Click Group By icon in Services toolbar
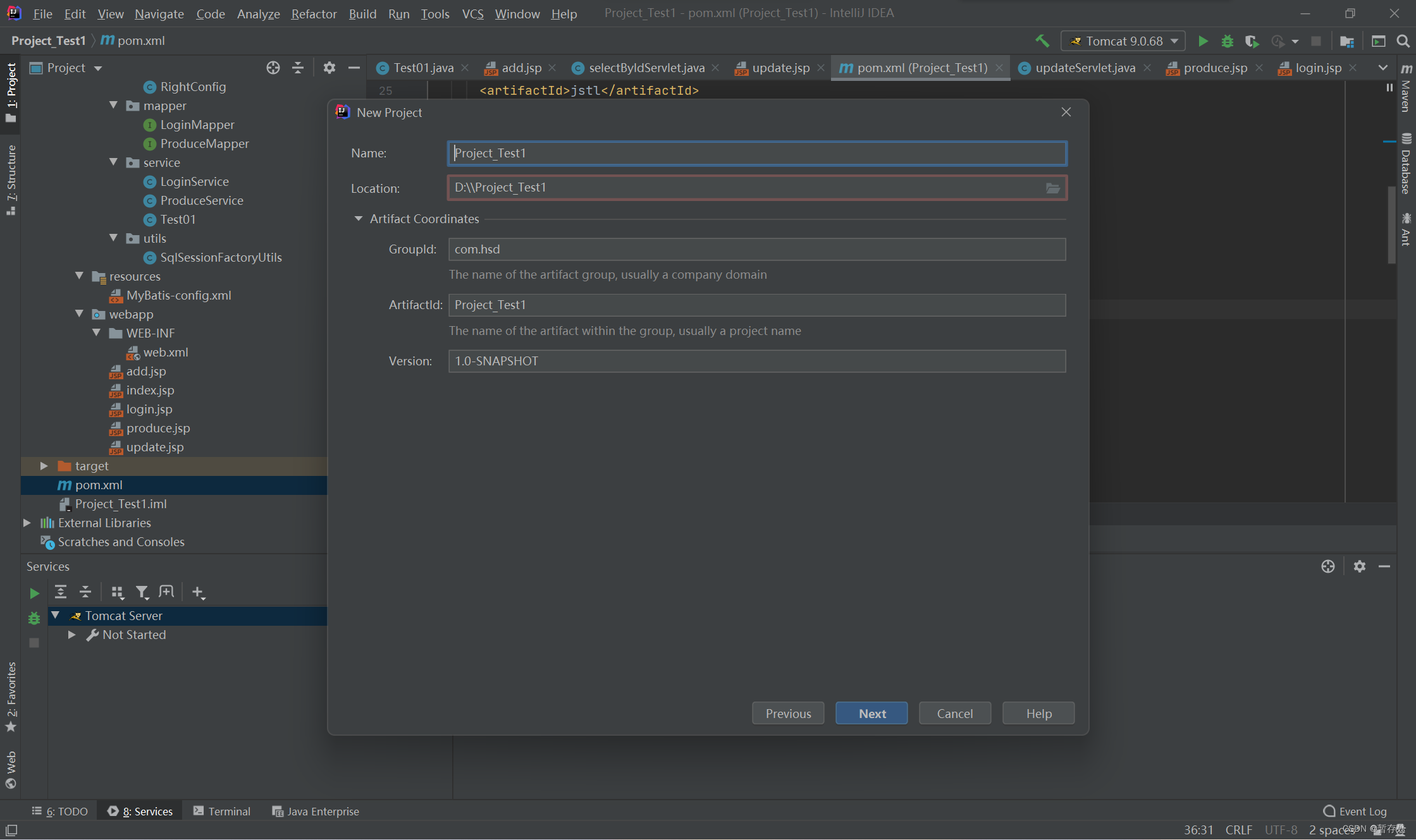 (x=118, y=592)
